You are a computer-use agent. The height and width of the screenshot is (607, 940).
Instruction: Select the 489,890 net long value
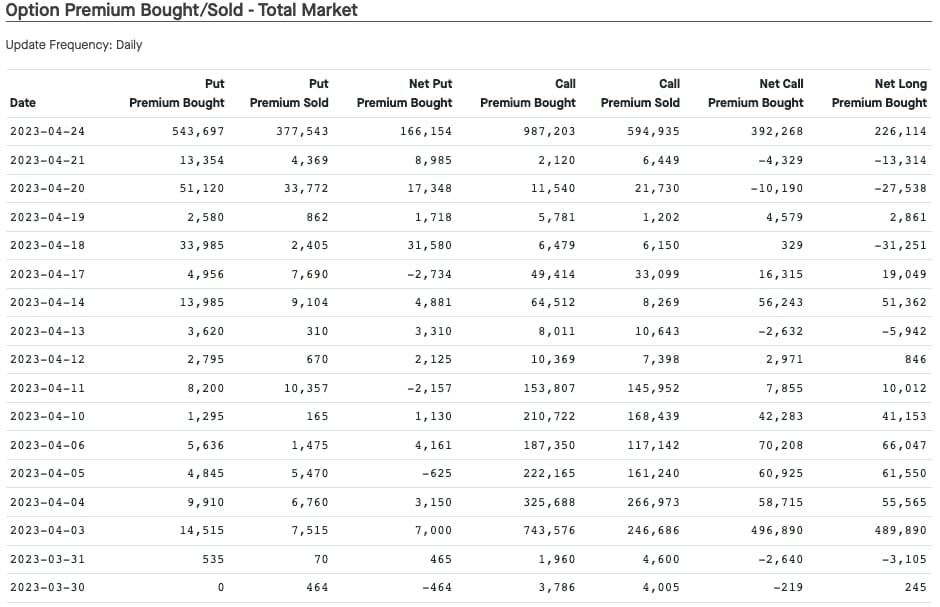pyautogui.click(x=901, y=530)
